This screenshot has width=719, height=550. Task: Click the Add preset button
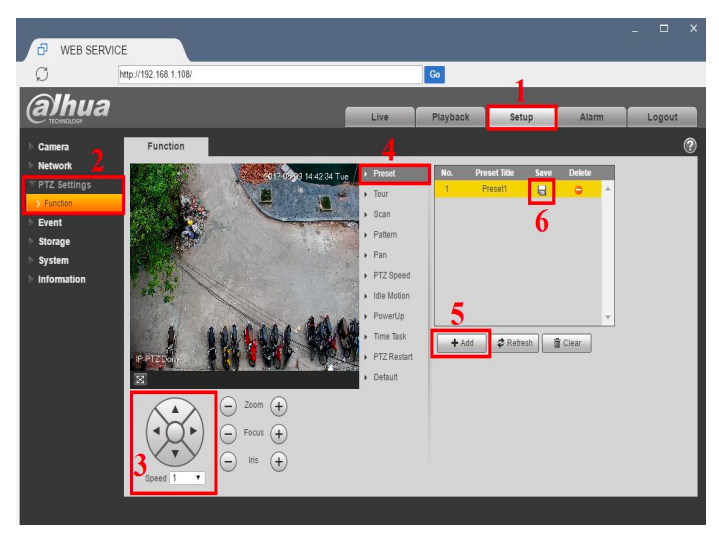click(x=461, y=343)
